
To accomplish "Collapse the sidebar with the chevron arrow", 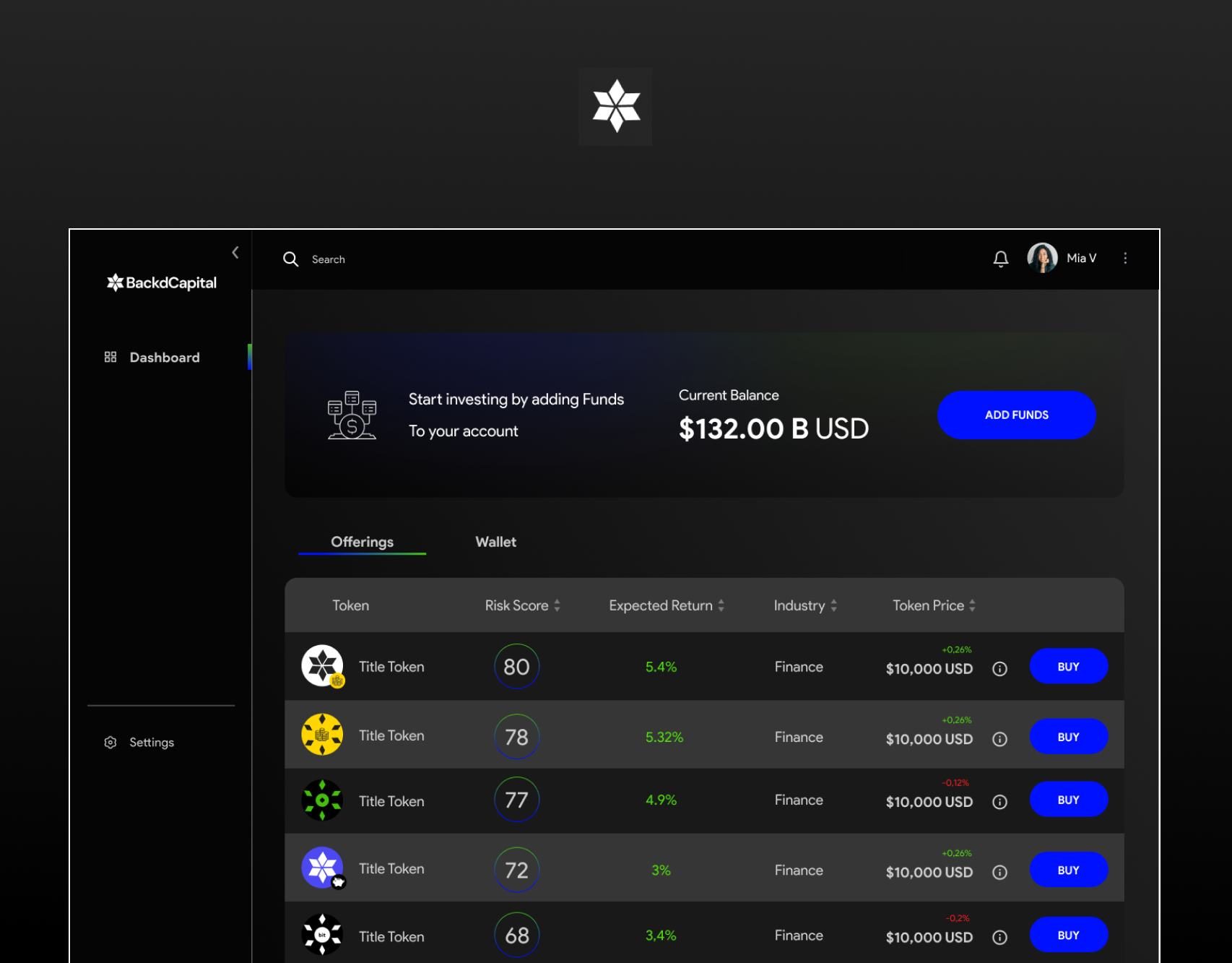I will click(235, 252).
